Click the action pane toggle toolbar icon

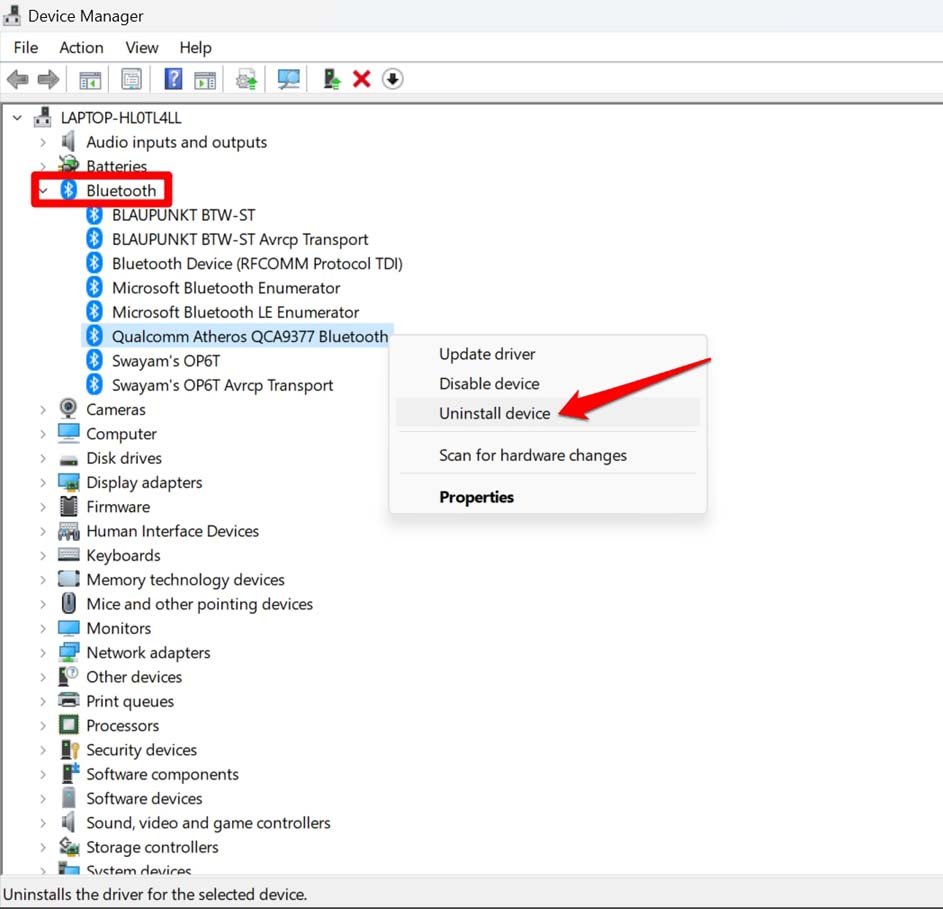pyautogui.click(x=205, y=79)
